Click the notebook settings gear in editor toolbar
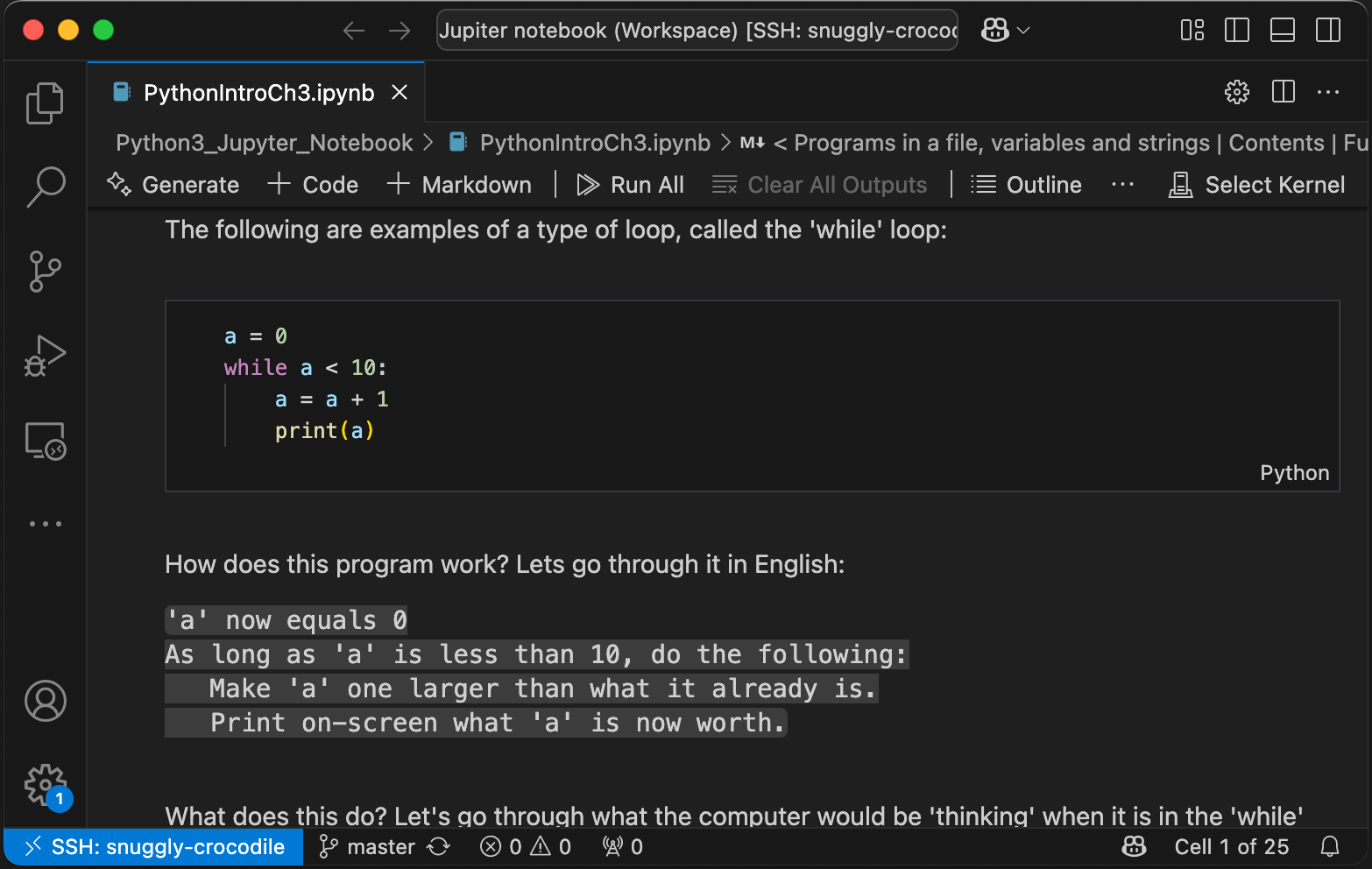 click(x=1236, y=92)
